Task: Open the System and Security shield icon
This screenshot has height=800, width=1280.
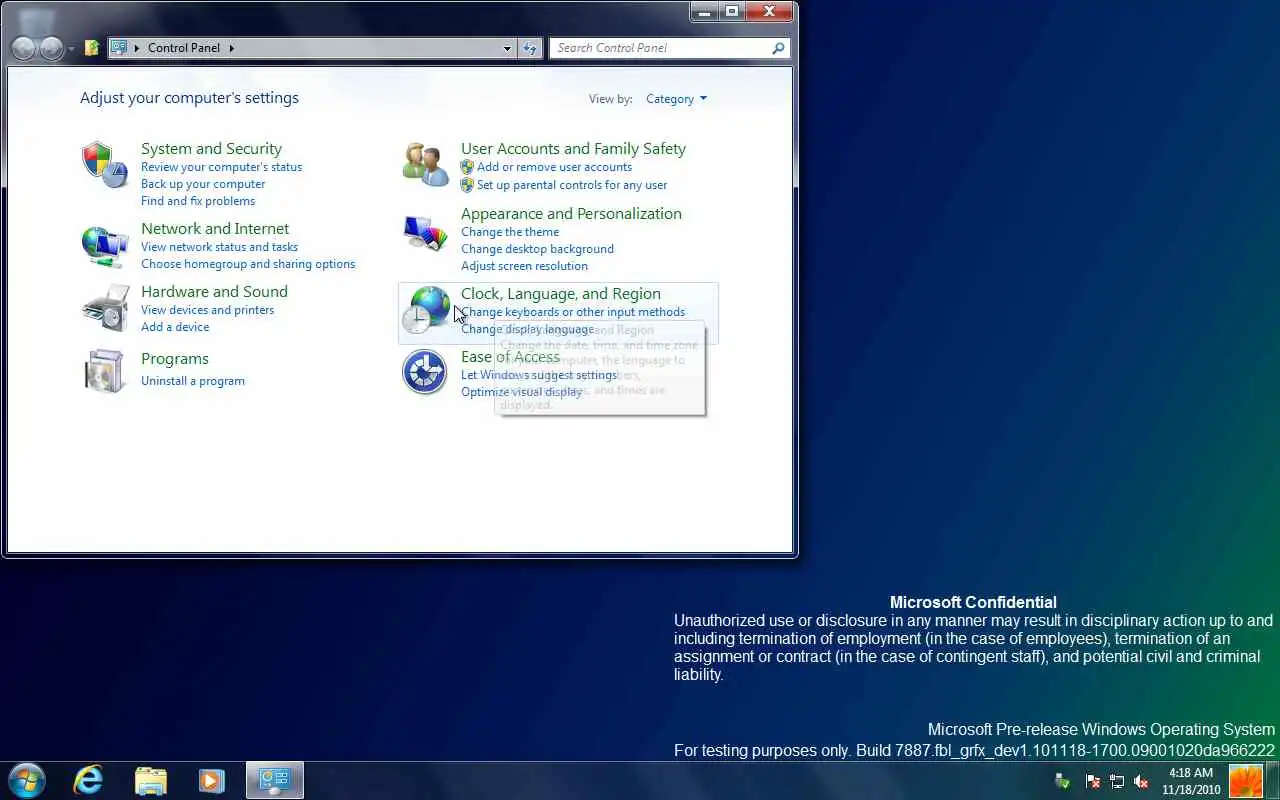Action: (x=105, y=163)
